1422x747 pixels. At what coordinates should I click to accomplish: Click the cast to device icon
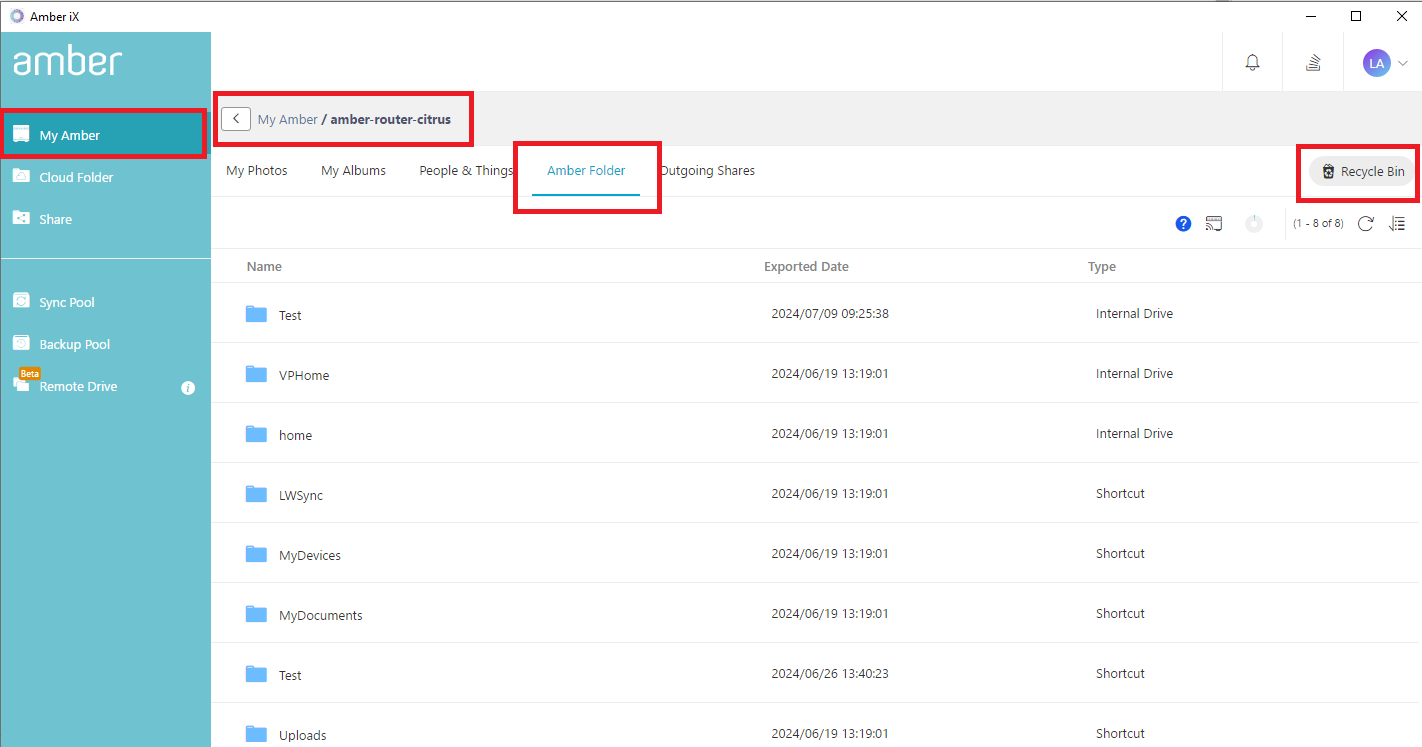click(x=1214, y=224)
